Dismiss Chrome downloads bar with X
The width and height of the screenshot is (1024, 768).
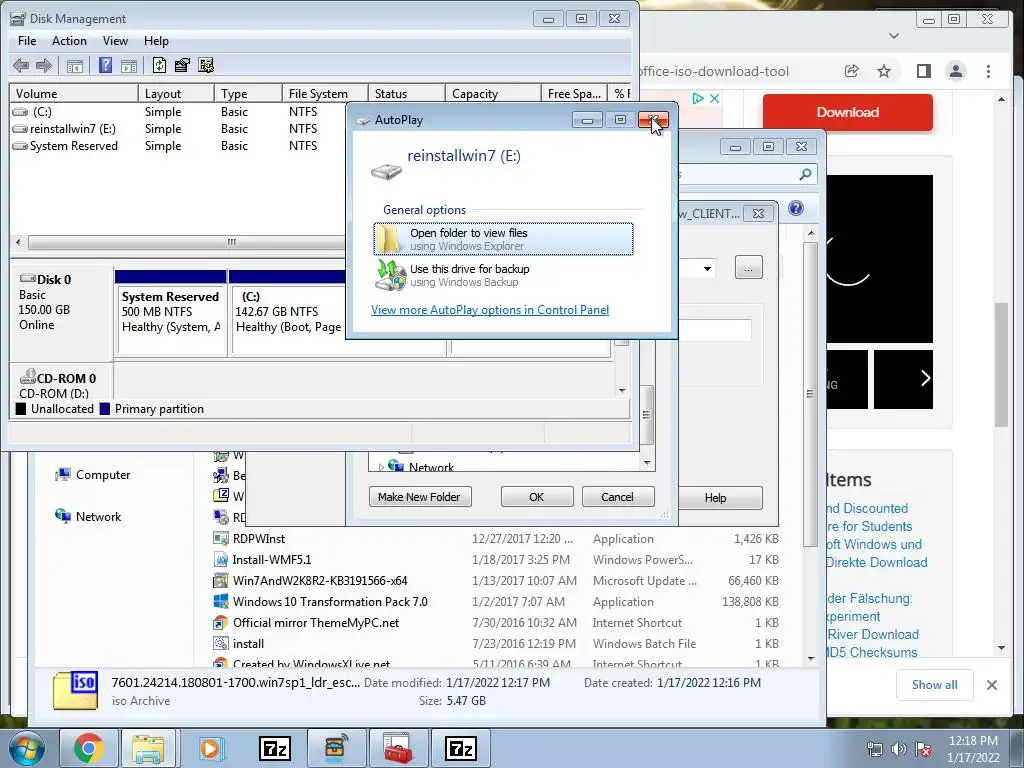[x=991, y=685]
